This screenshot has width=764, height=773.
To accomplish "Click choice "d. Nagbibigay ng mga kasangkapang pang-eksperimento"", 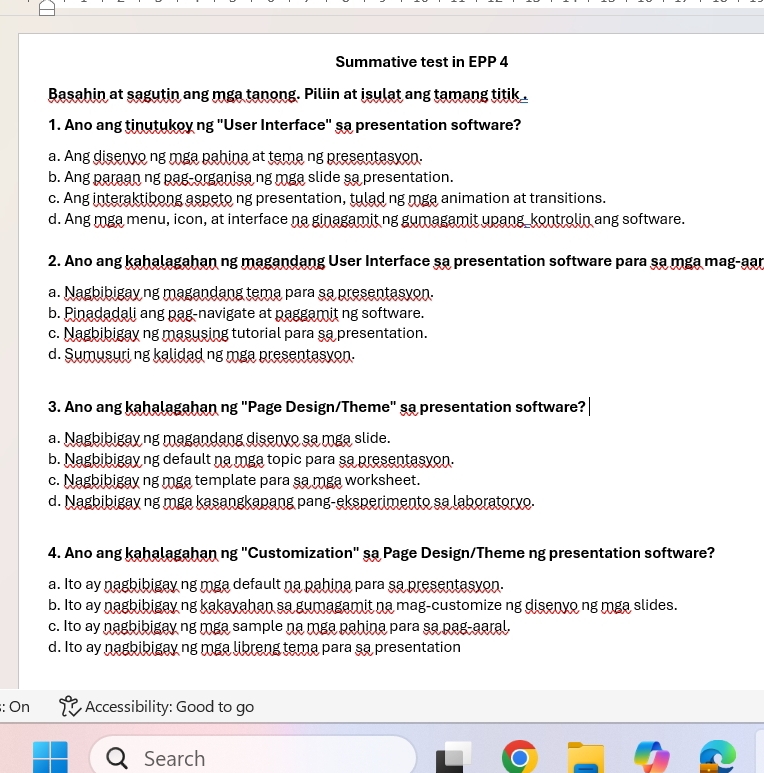I will pyautogui.click(x=291, y=501).
